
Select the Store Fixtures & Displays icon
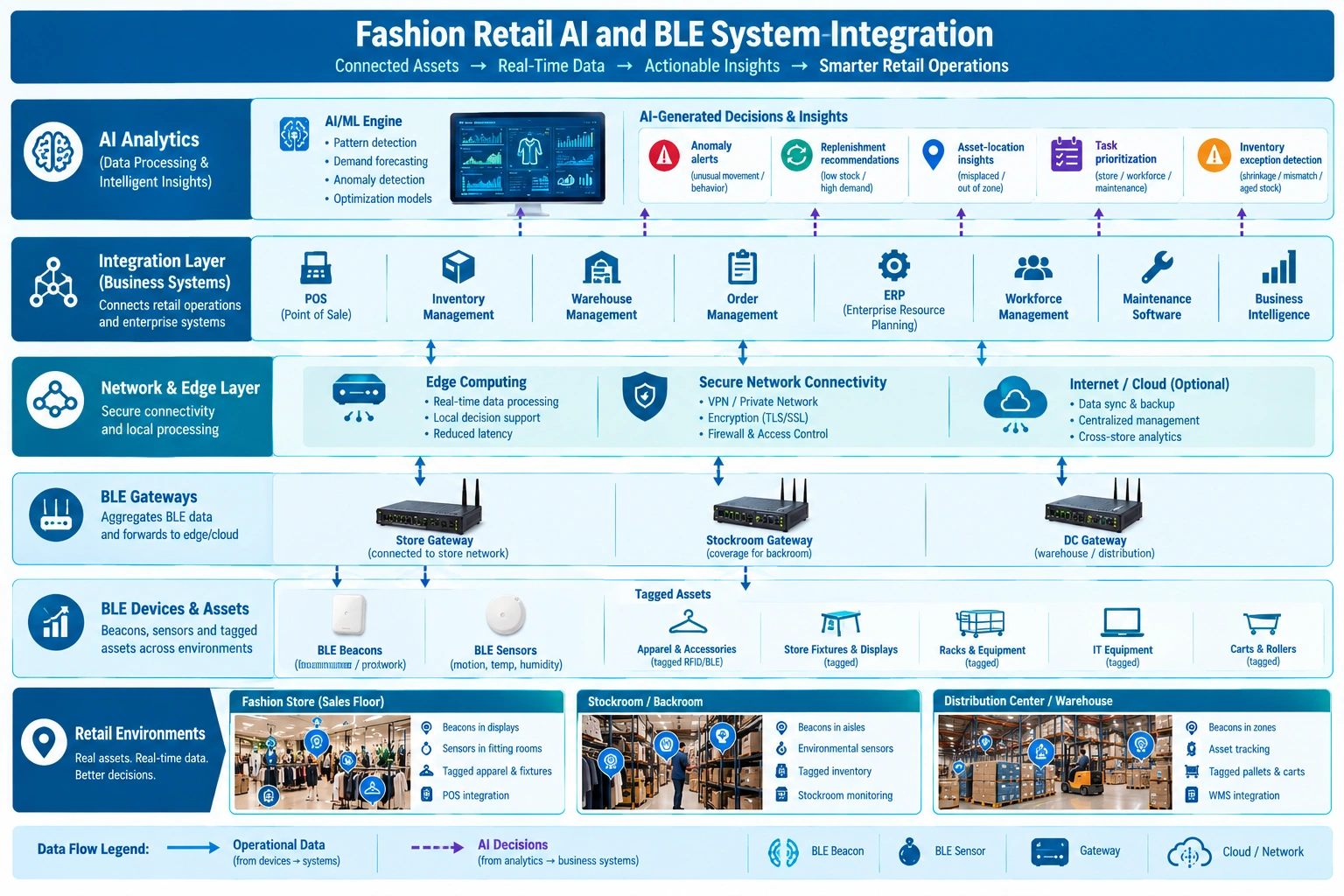click(x=841, y=623)
